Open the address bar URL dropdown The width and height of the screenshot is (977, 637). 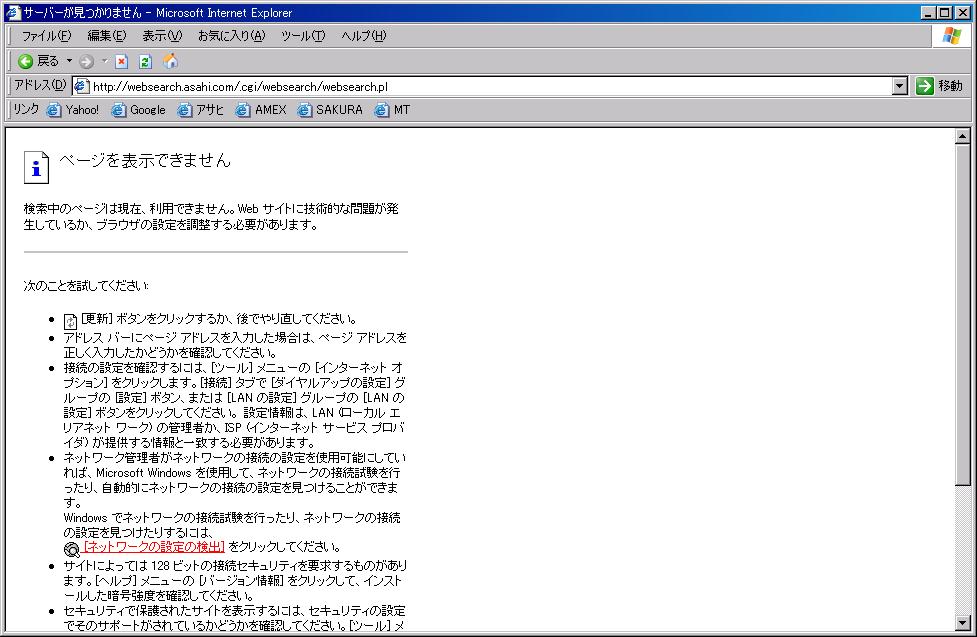click(x=900, y=86)
